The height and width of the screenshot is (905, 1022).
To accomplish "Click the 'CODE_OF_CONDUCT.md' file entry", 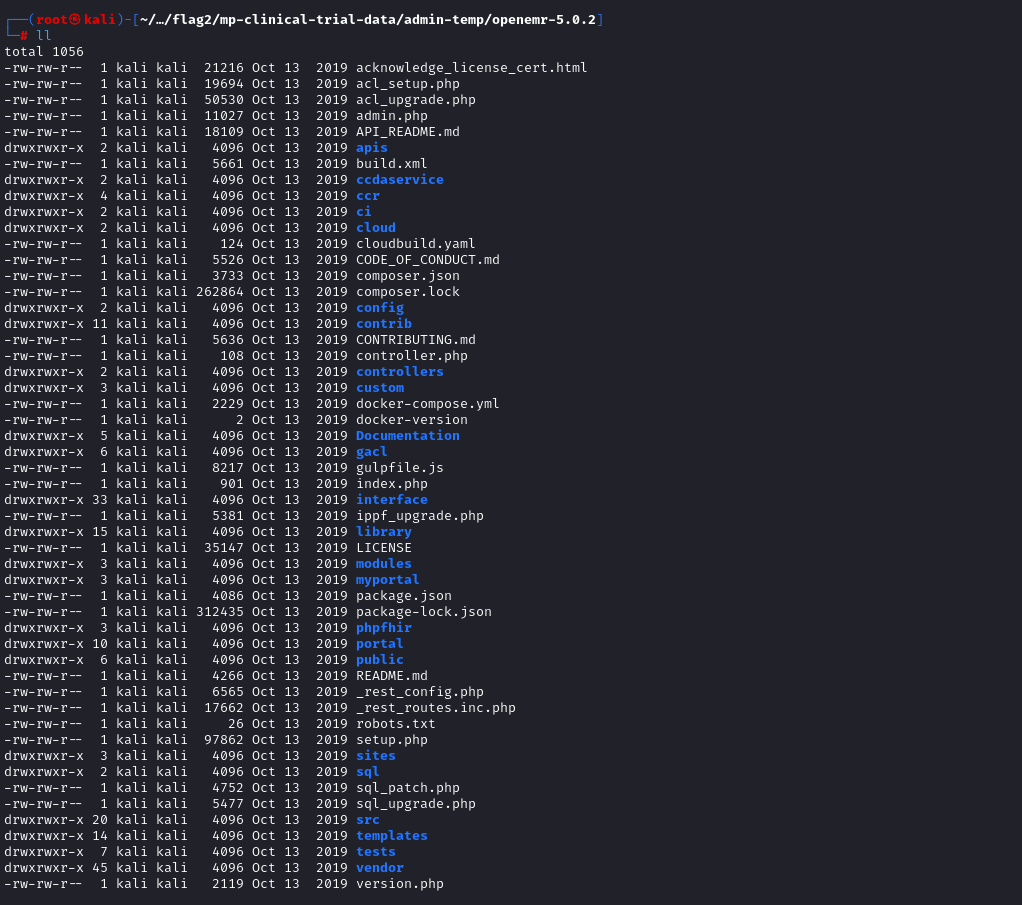I will coord(427,260).
